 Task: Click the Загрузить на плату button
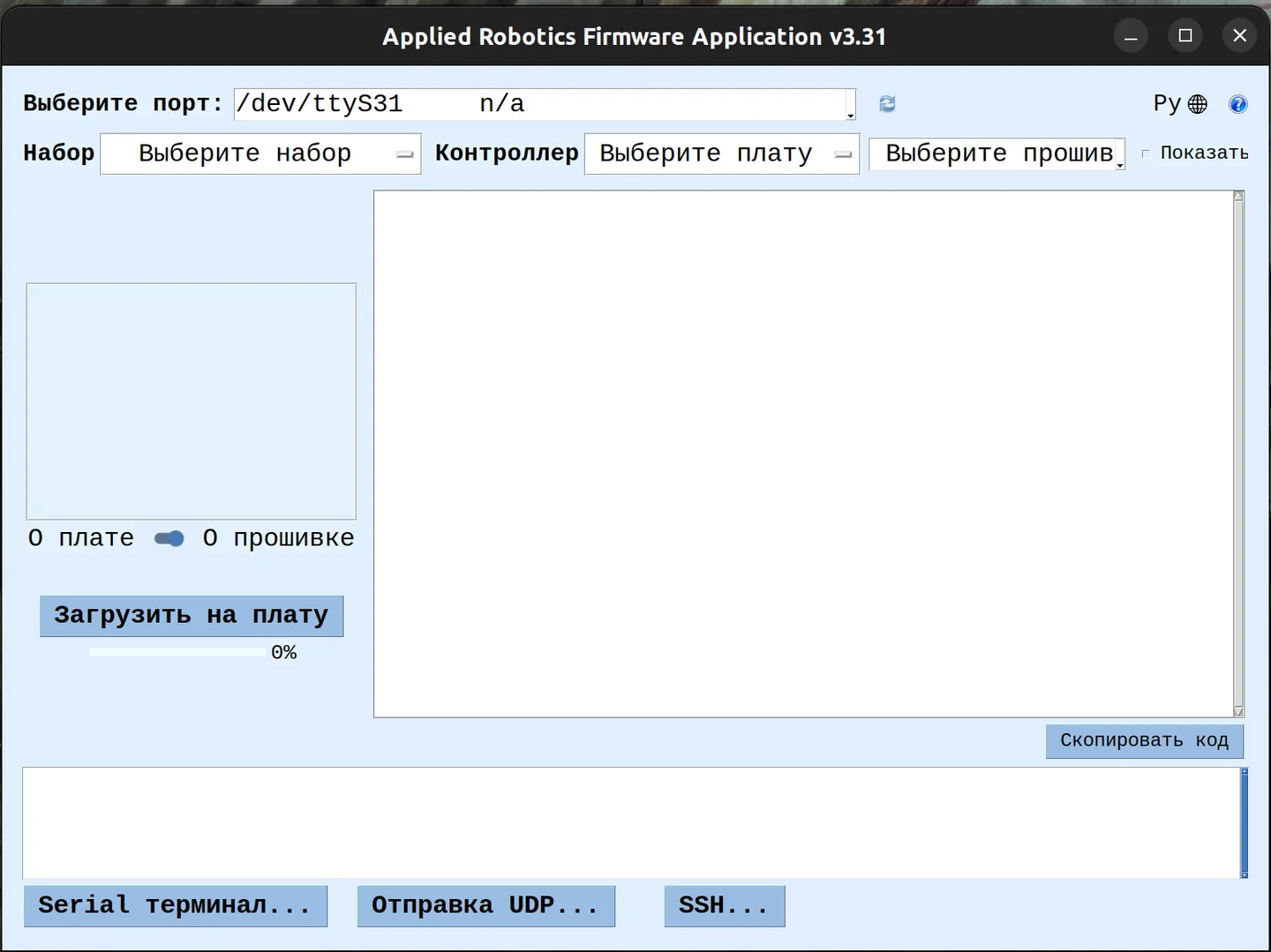[192, 616]
